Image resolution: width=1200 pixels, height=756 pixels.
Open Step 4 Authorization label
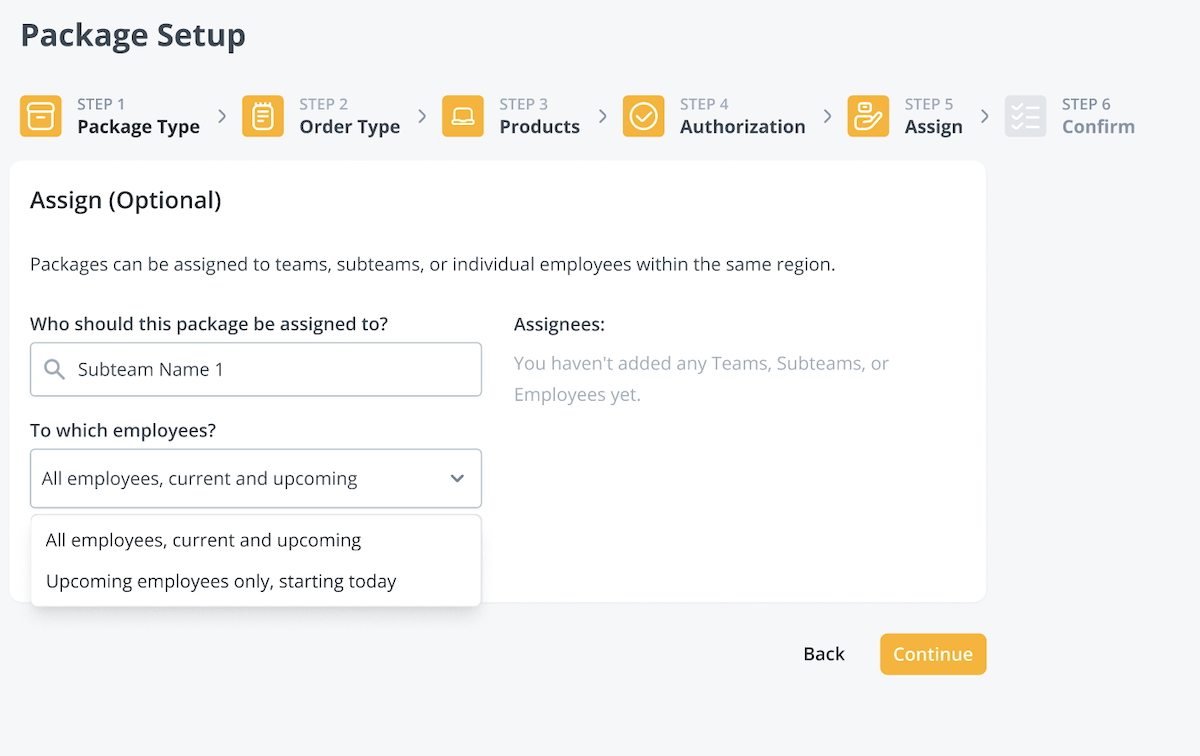(742, 127)
